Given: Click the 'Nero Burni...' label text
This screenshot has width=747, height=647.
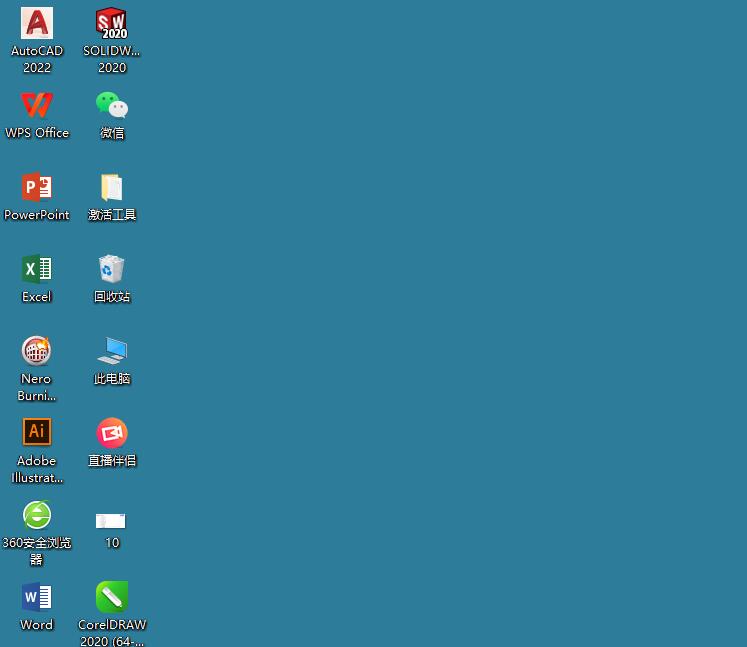Looking at the screenshot, I should pyautogui.click(x=37, y=387).
